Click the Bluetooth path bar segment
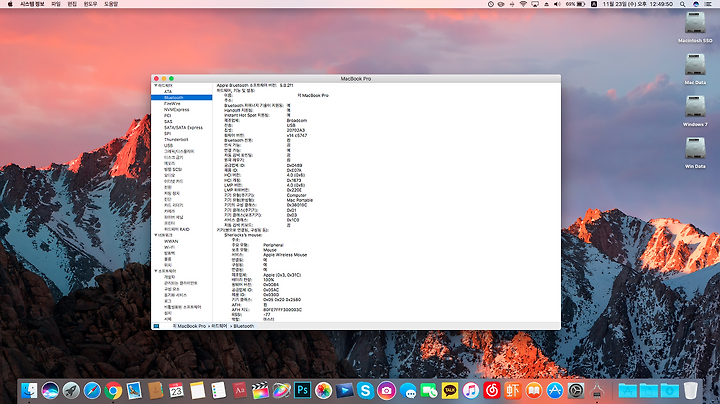The width and height of the screenshot is (720, 404). click(x=244, y=326)
